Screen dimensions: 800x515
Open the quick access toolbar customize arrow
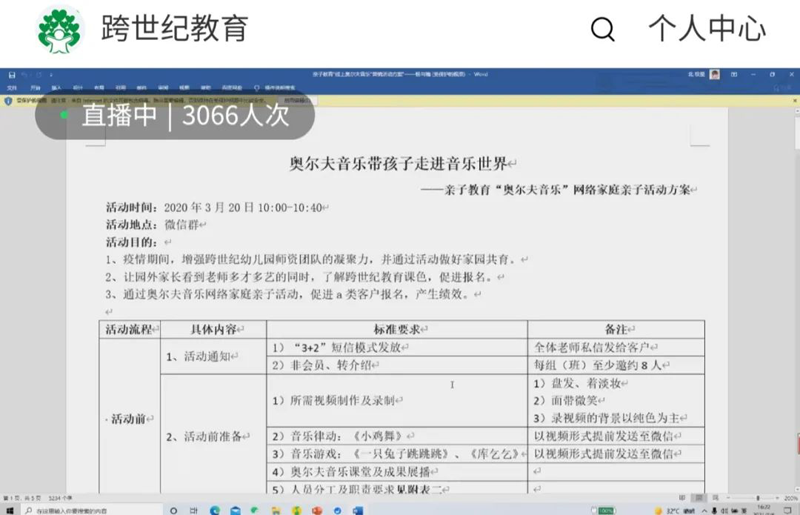(x=51, y=75)
